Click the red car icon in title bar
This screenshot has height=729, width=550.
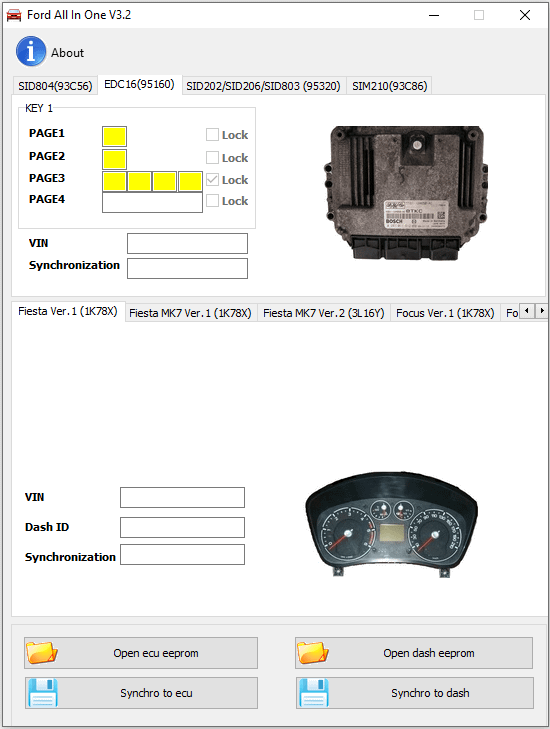[14, 15]
